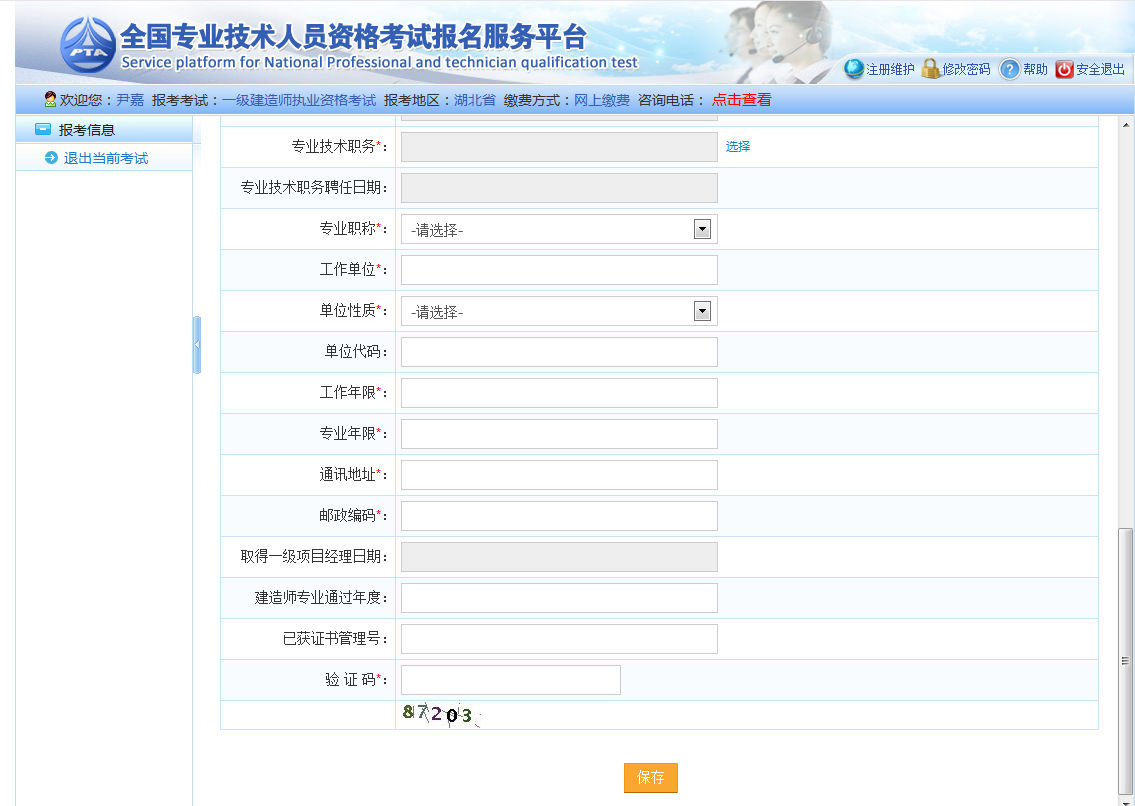Click the 修改密码 lock icon
This screenshot has width=1135, height=806.
click(930, 69)
